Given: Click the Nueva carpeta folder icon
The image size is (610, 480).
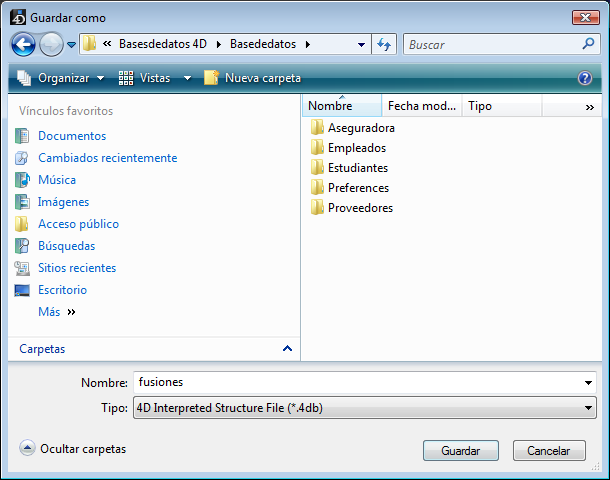Looking at the screenshot, I should pyautogui.click(x=211, y=78).
